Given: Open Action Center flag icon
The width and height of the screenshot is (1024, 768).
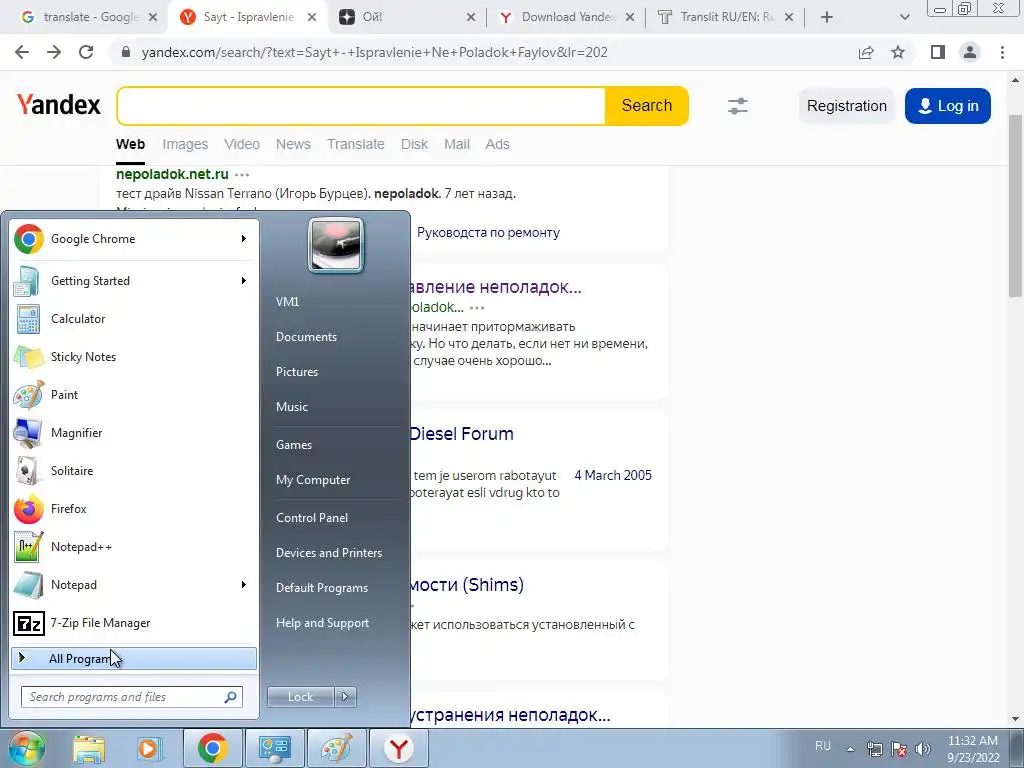Looking at the screenshot, I should point(899,749).
